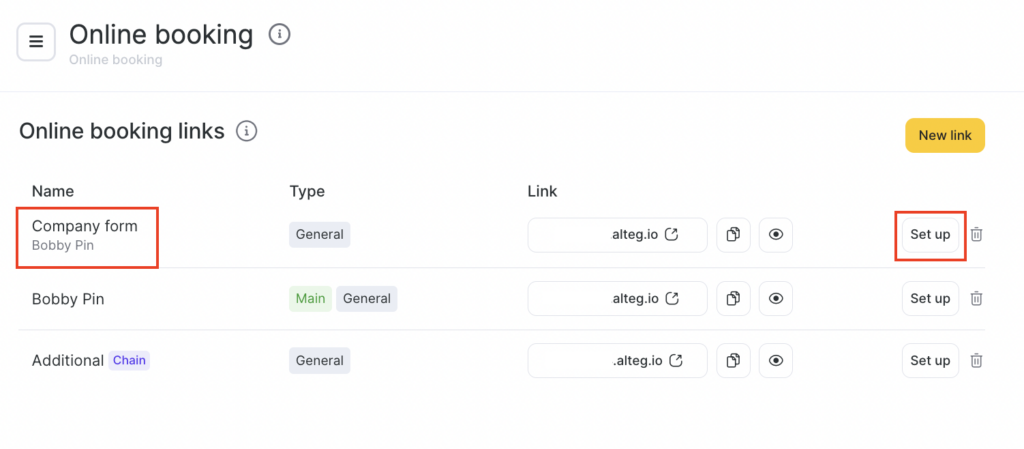Delete the Additional link
Screen dimensions: 1024x449
tap(977, 360)
